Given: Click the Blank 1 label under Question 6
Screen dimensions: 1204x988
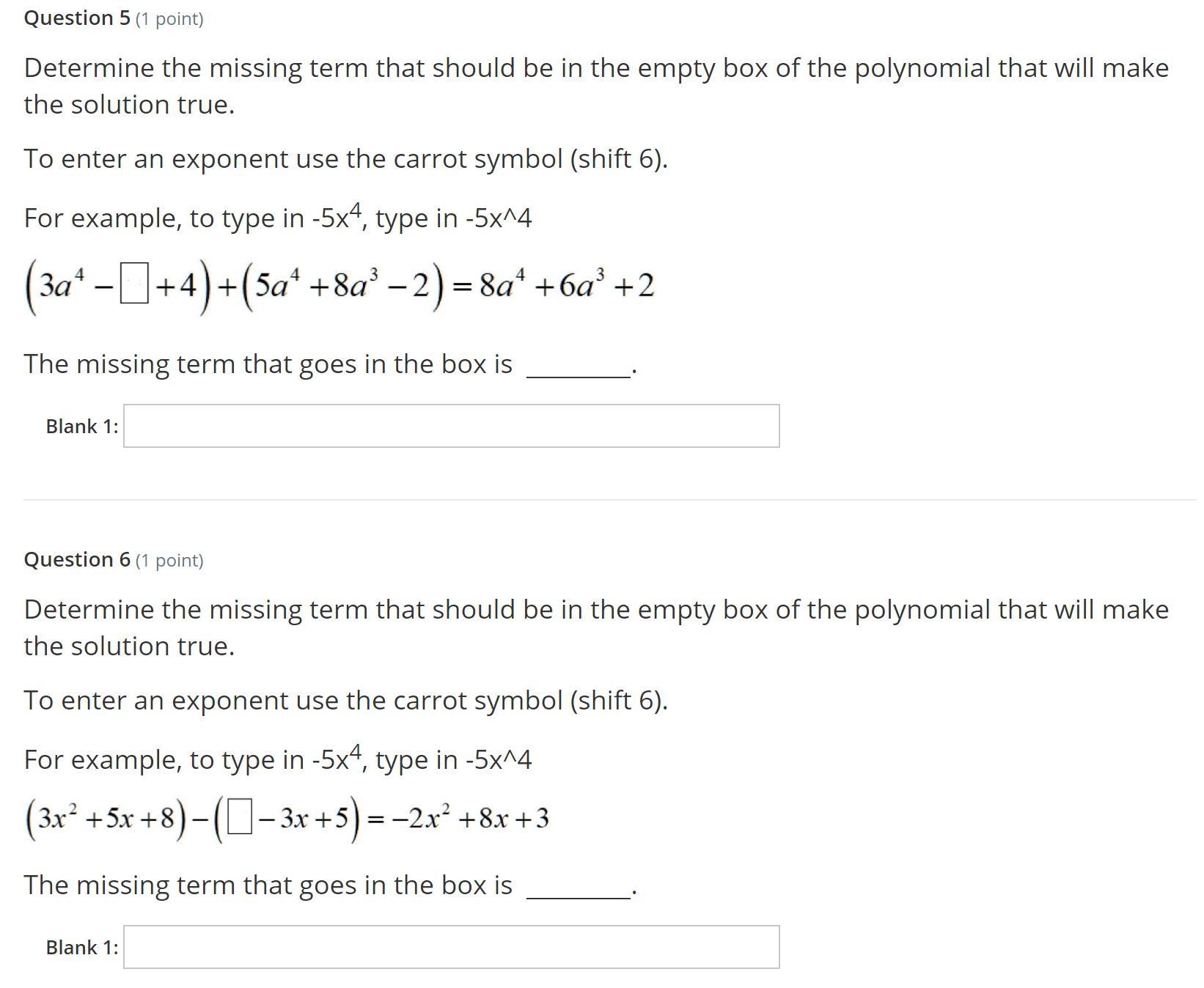Looking at the screenshot, I should (x=81, y=948).
